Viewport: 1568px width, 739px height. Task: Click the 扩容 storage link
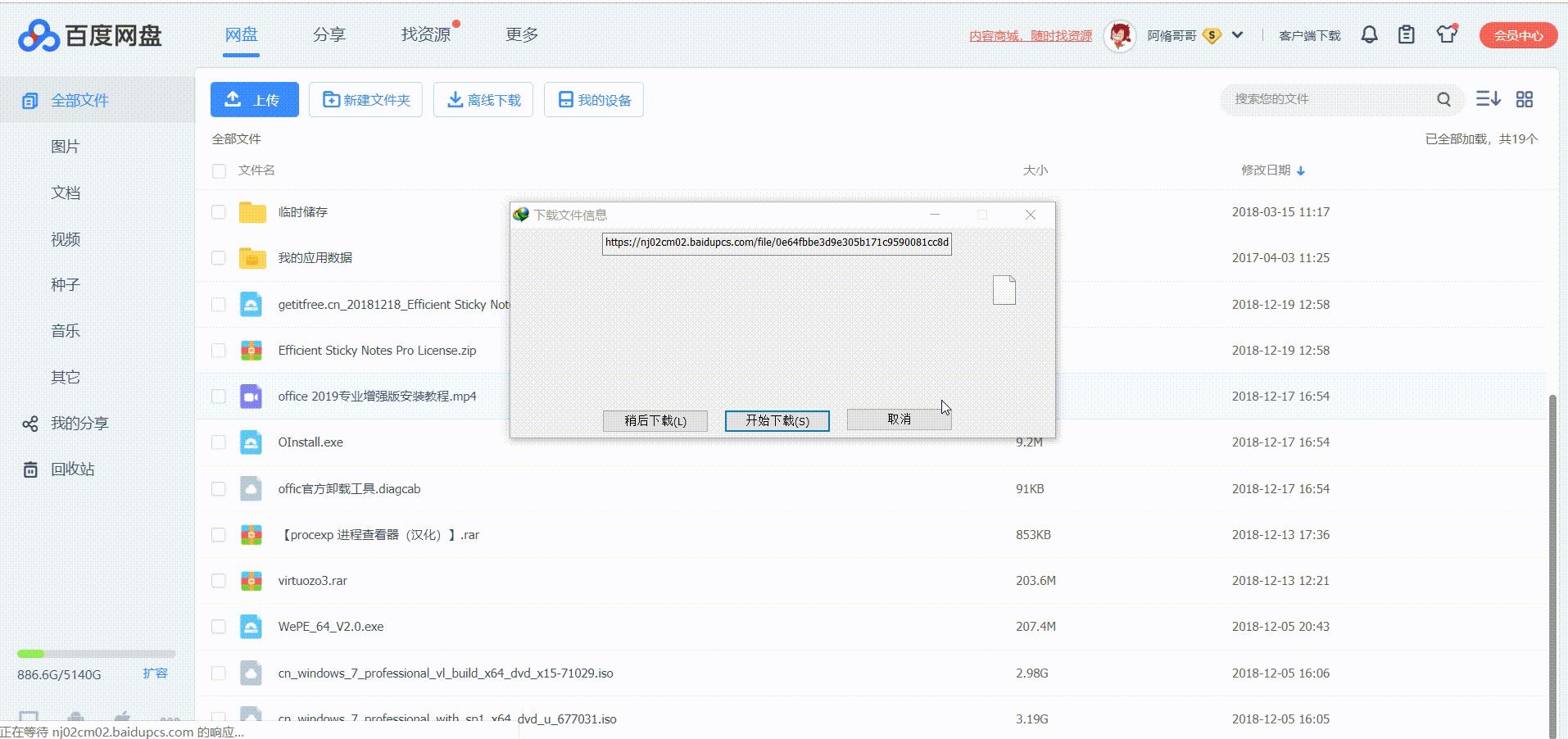(155, 673)
